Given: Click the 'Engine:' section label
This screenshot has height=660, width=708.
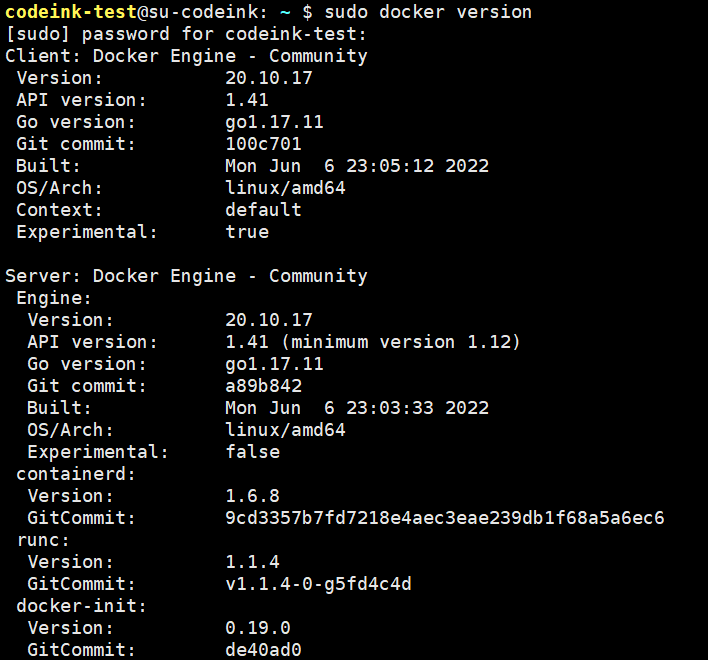Looking at the screenshot, I should [54, 298].
